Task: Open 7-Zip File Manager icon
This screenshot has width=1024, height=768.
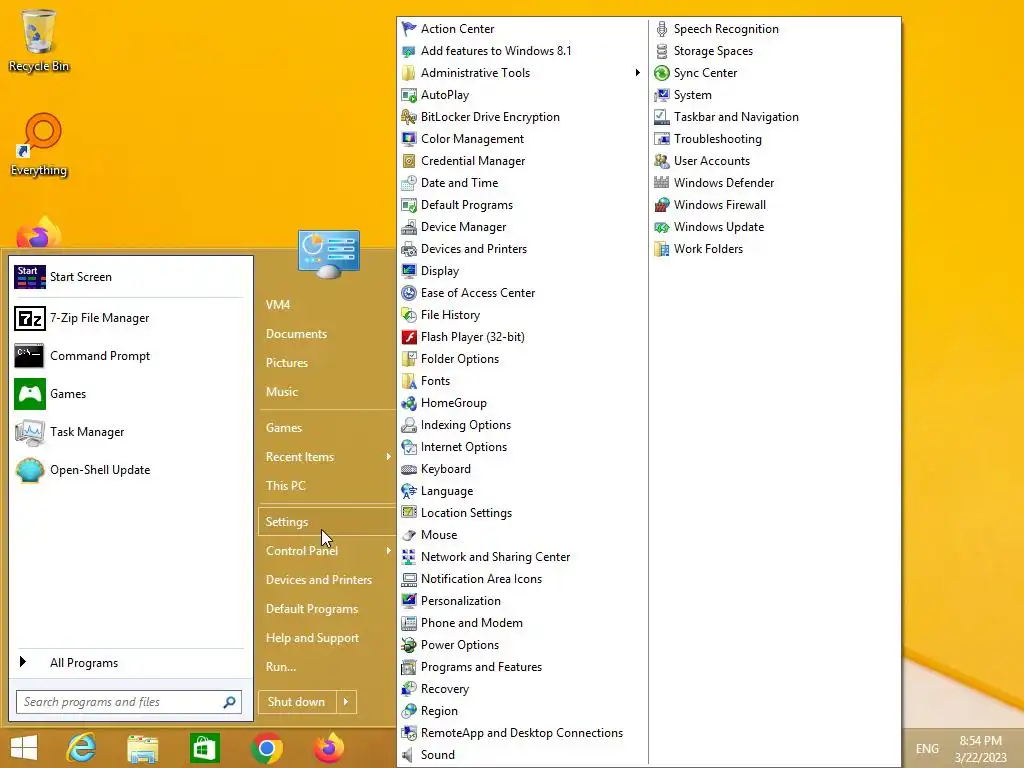Action: tap(30, 318)
